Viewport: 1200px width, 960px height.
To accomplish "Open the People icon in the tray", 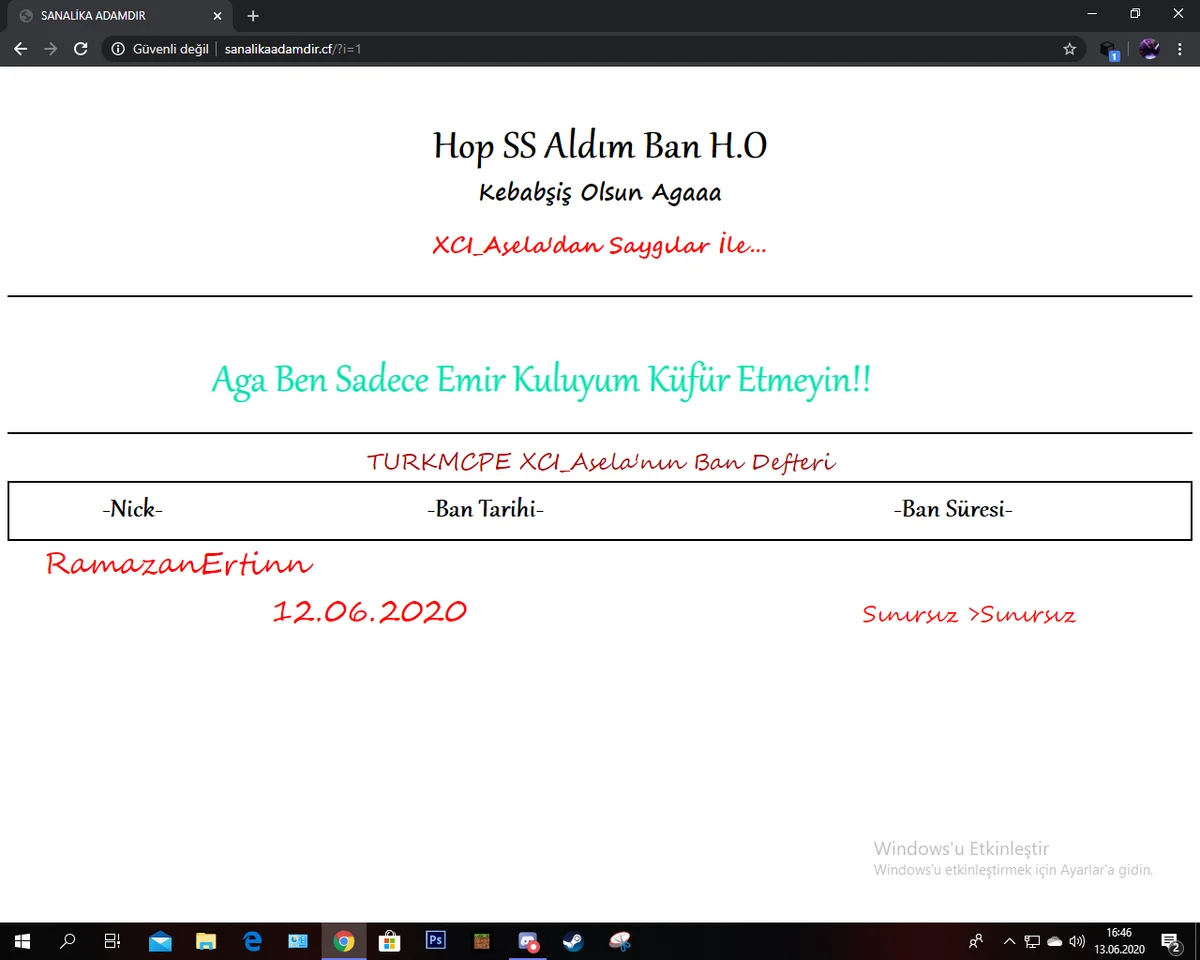I will click(976, 941).
